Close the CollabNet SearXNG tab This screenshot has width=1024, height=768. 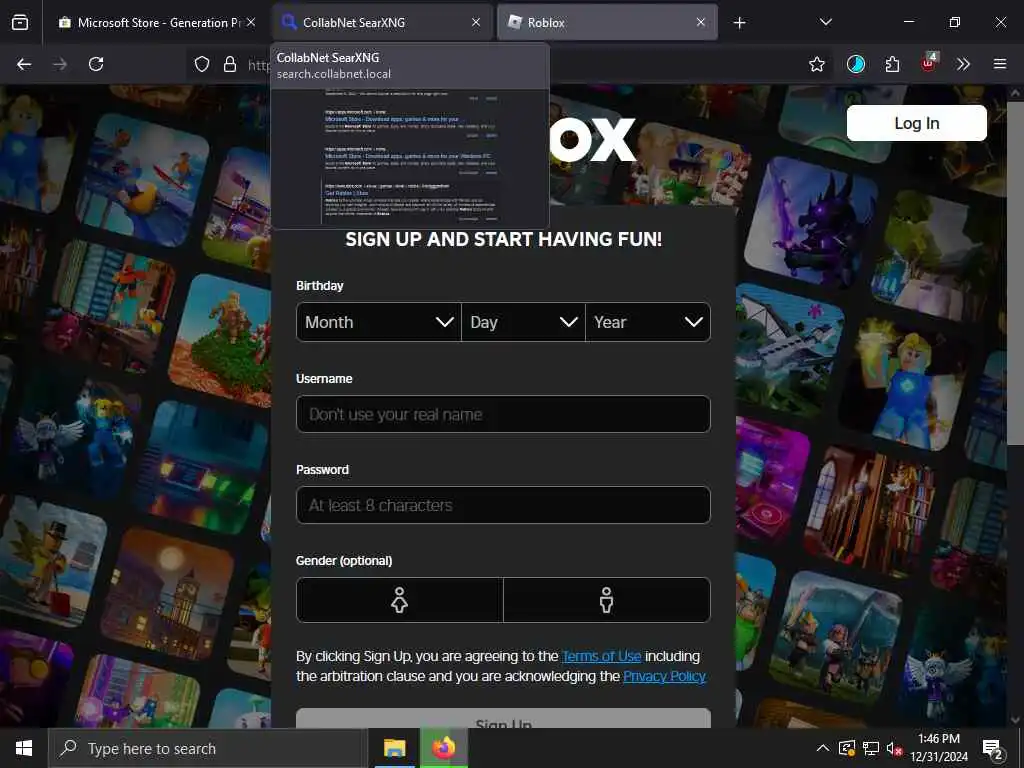(x=476, y=22)
